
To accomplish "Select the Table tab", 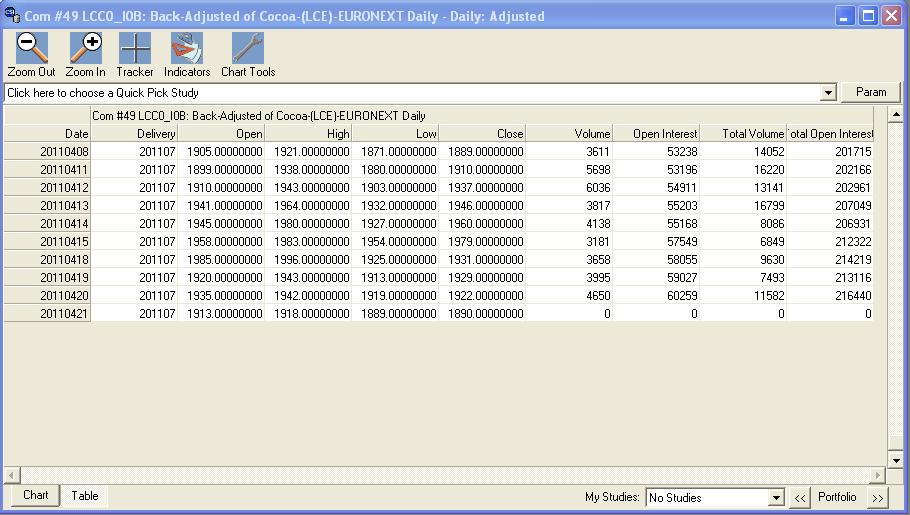I will [x=85, y=496].
